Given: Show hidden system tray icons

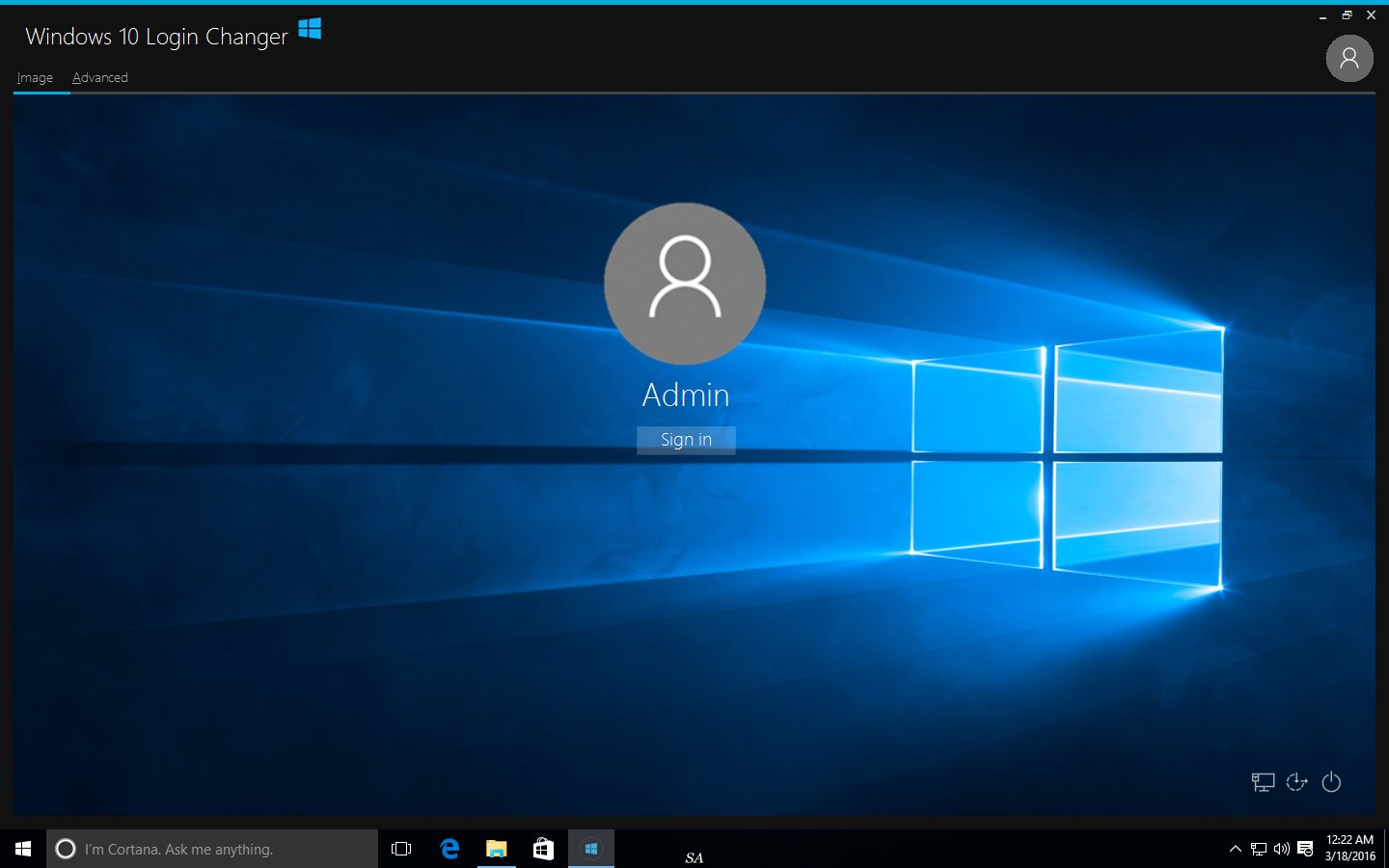Looking at the screenshot, I should tap(1235, 849).
